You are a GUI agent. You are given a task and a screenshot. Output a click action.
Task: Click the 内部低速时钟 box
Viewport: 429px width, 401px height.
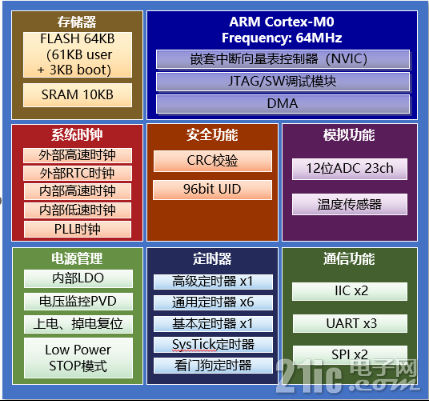coord(77,210)
